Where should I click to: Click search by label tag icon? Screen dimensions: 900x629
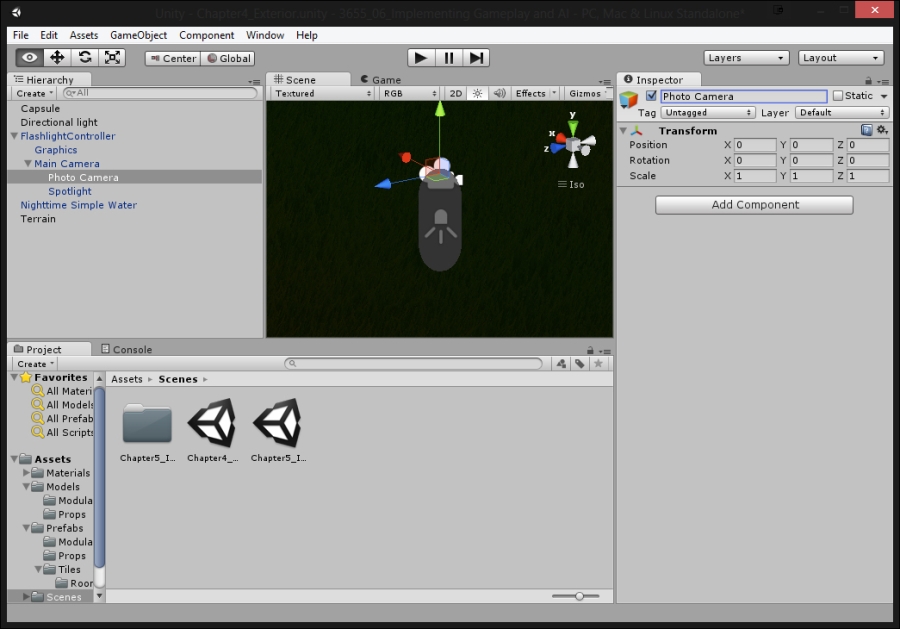(x=580, y=363)
